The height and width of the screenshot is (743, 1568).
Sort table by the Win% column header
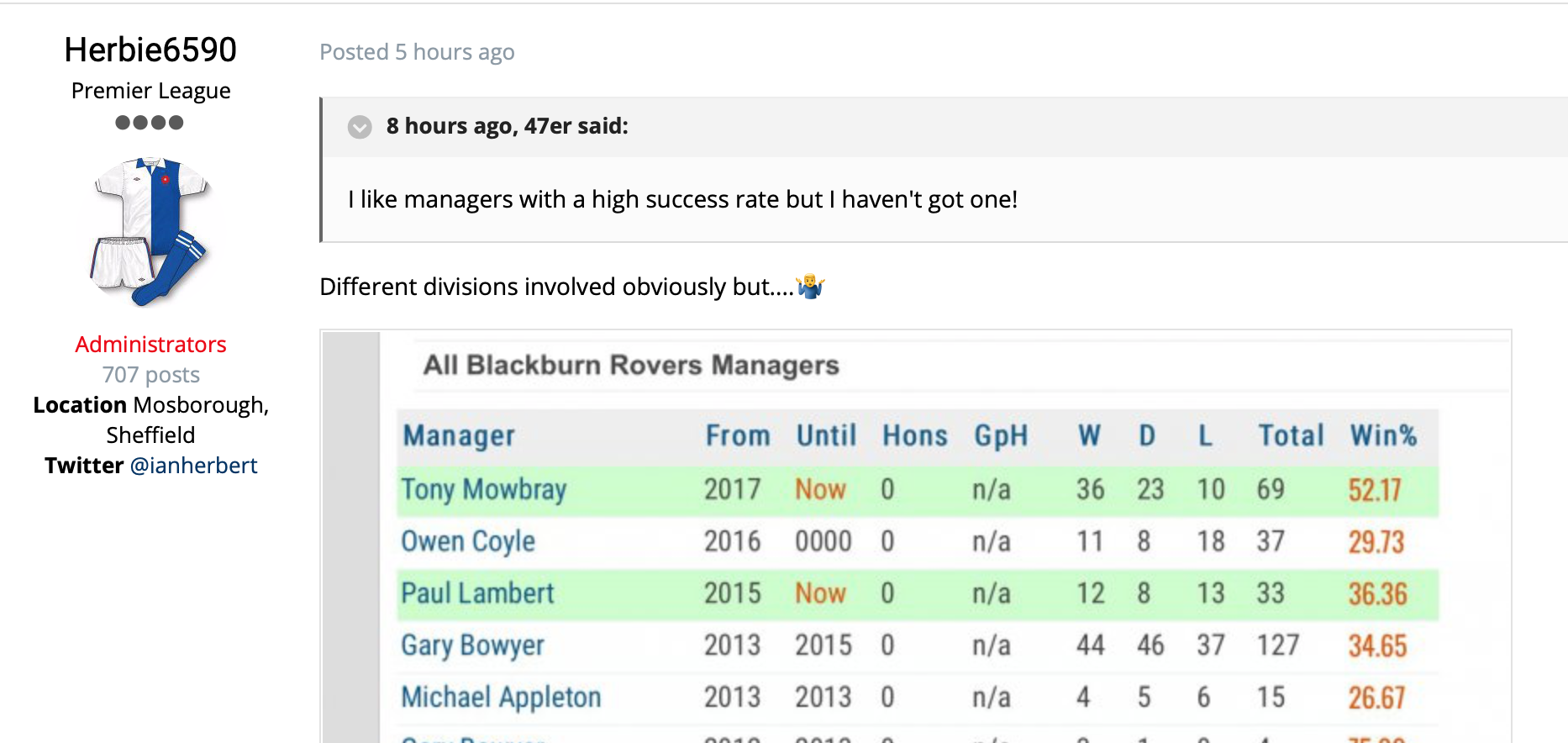(x=1383, y=435)
